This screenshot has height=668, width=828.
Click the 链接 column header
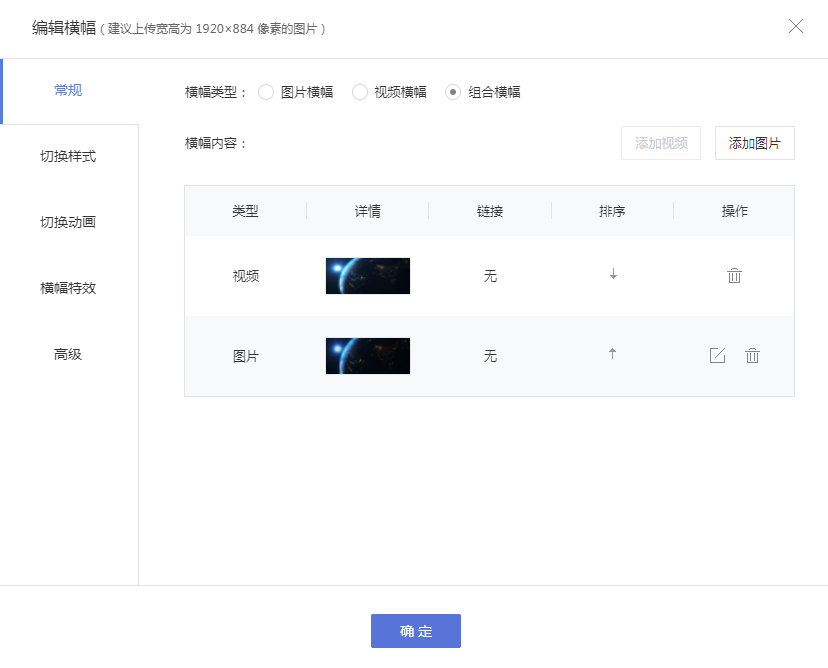pyautogui.click(x=490, y=211)
